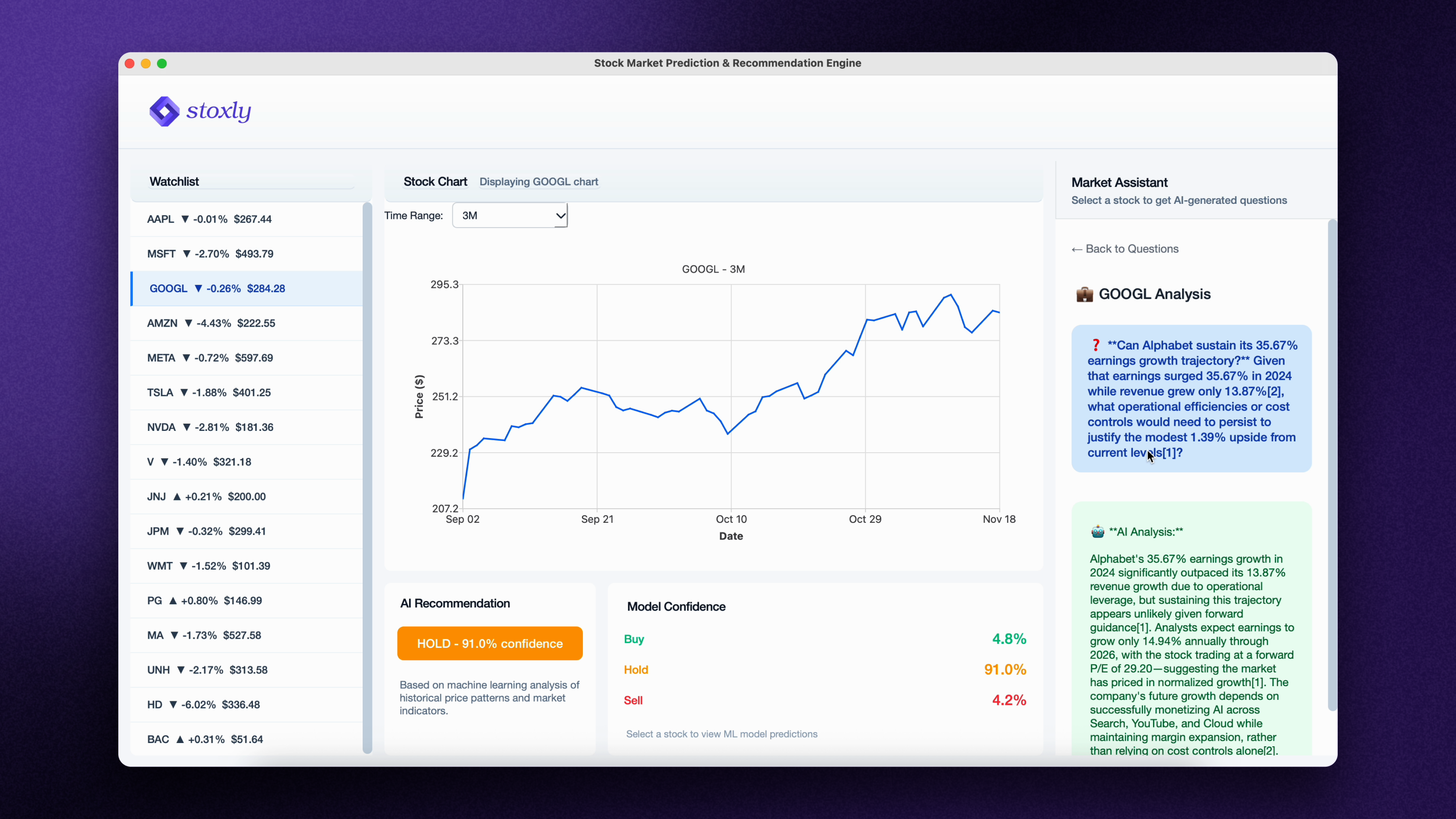Open META stock from watchlist
This screenshot has width=1456, height=819.
coord(247,358)
